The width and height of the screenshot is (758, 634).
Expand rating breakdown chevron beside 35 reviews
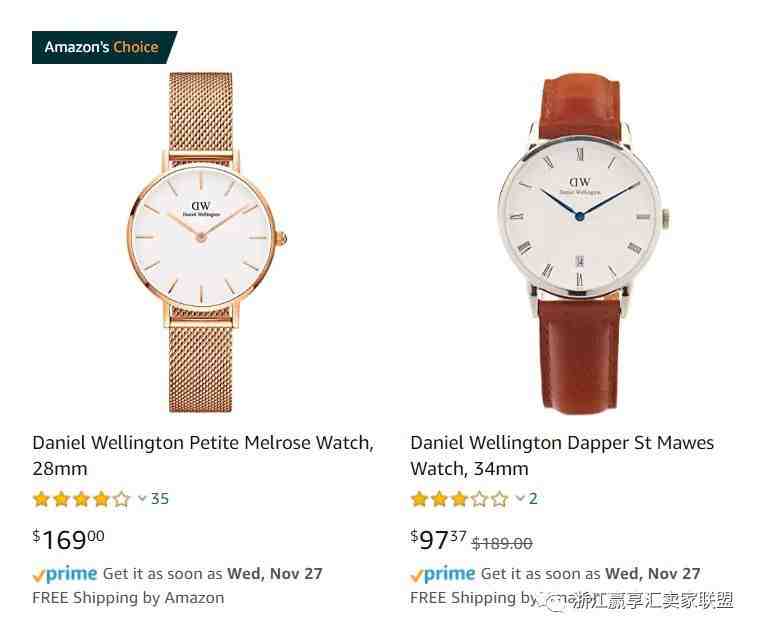point(142,498)
